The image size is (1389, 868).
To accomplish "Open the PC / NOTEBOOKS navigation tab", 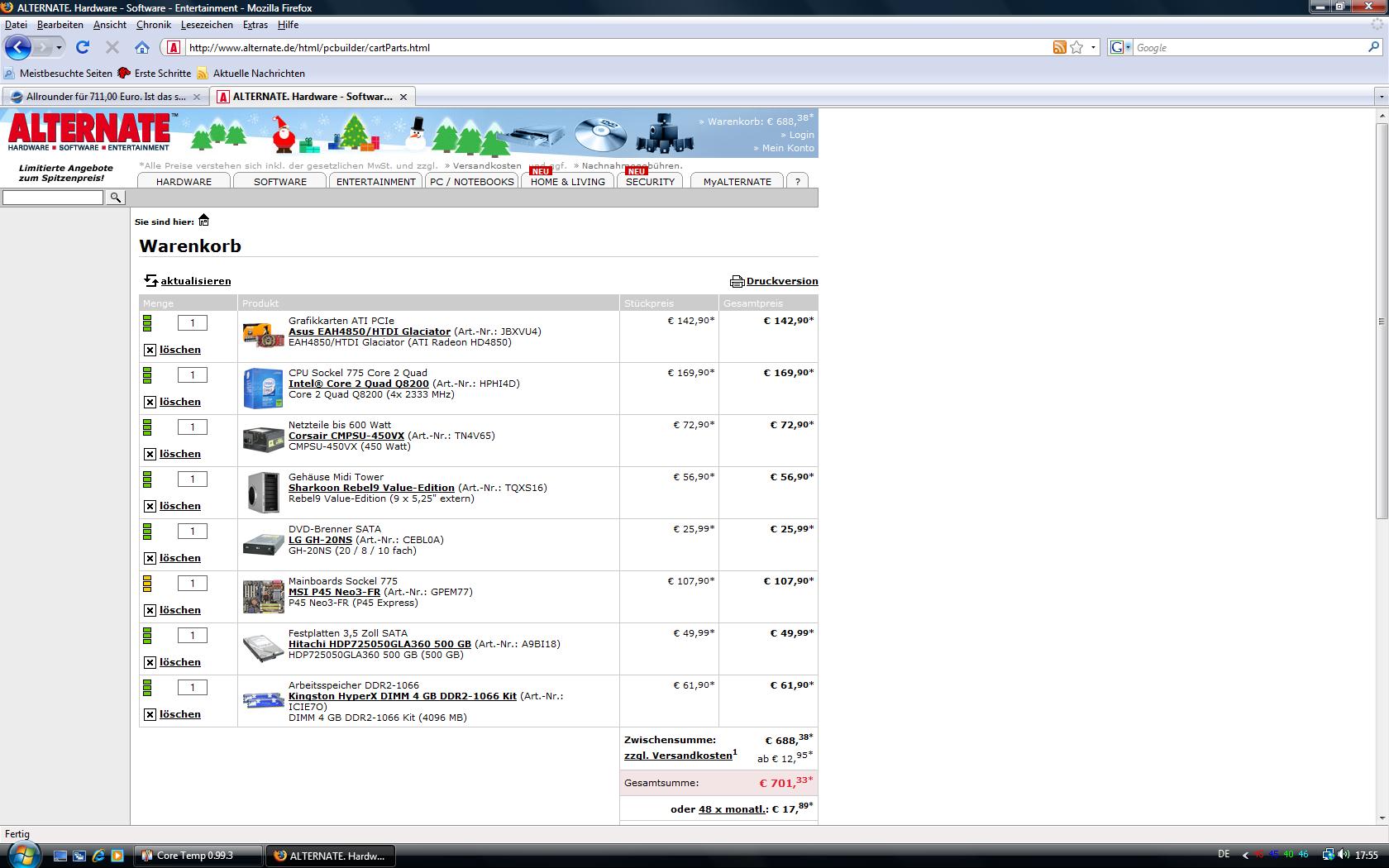I will pyautogui.click(x=472, y=181).
